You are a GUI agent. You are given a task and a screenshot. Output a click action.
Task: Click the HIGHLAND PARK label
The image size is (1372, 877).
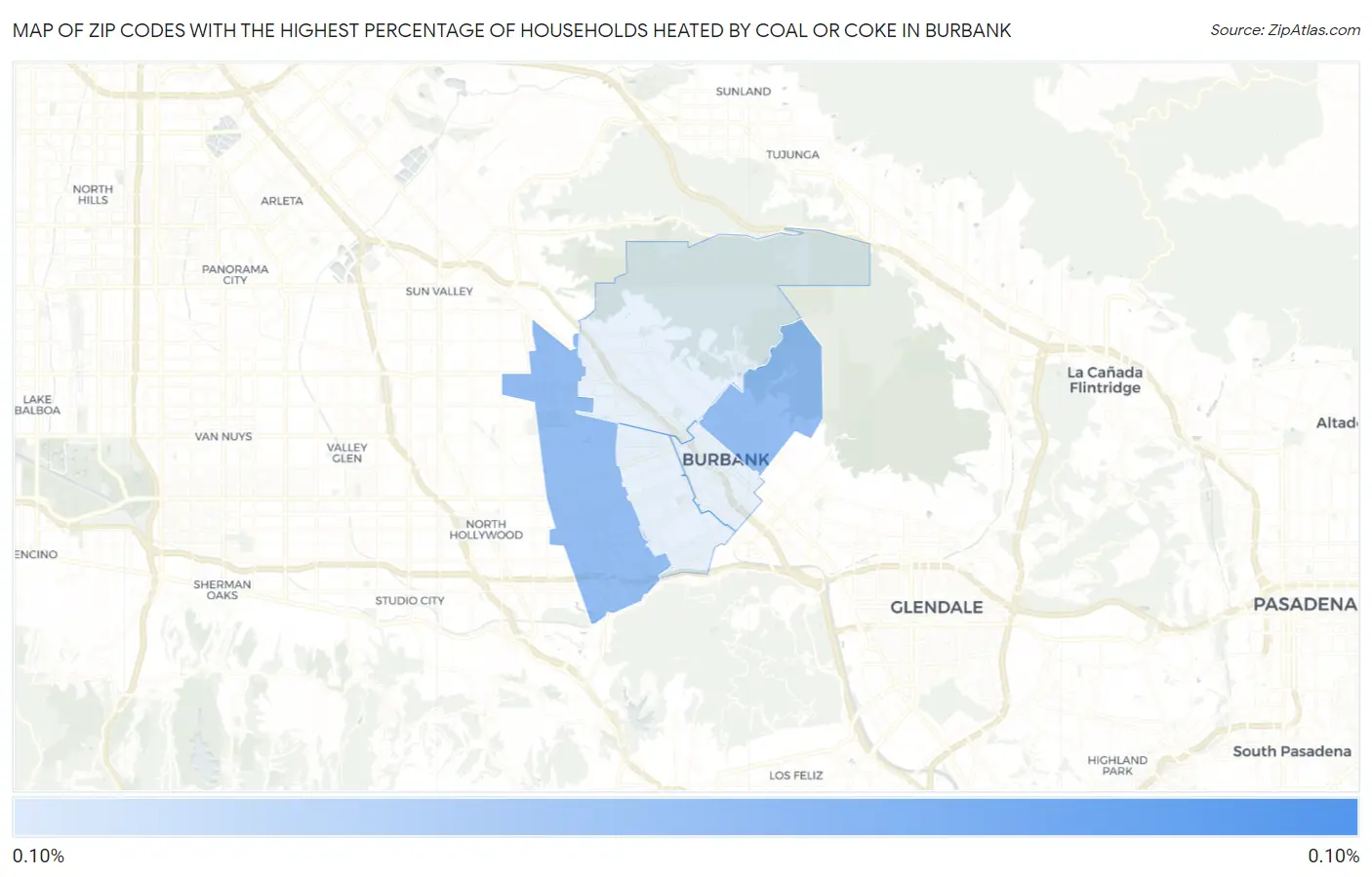[1117, 765]
